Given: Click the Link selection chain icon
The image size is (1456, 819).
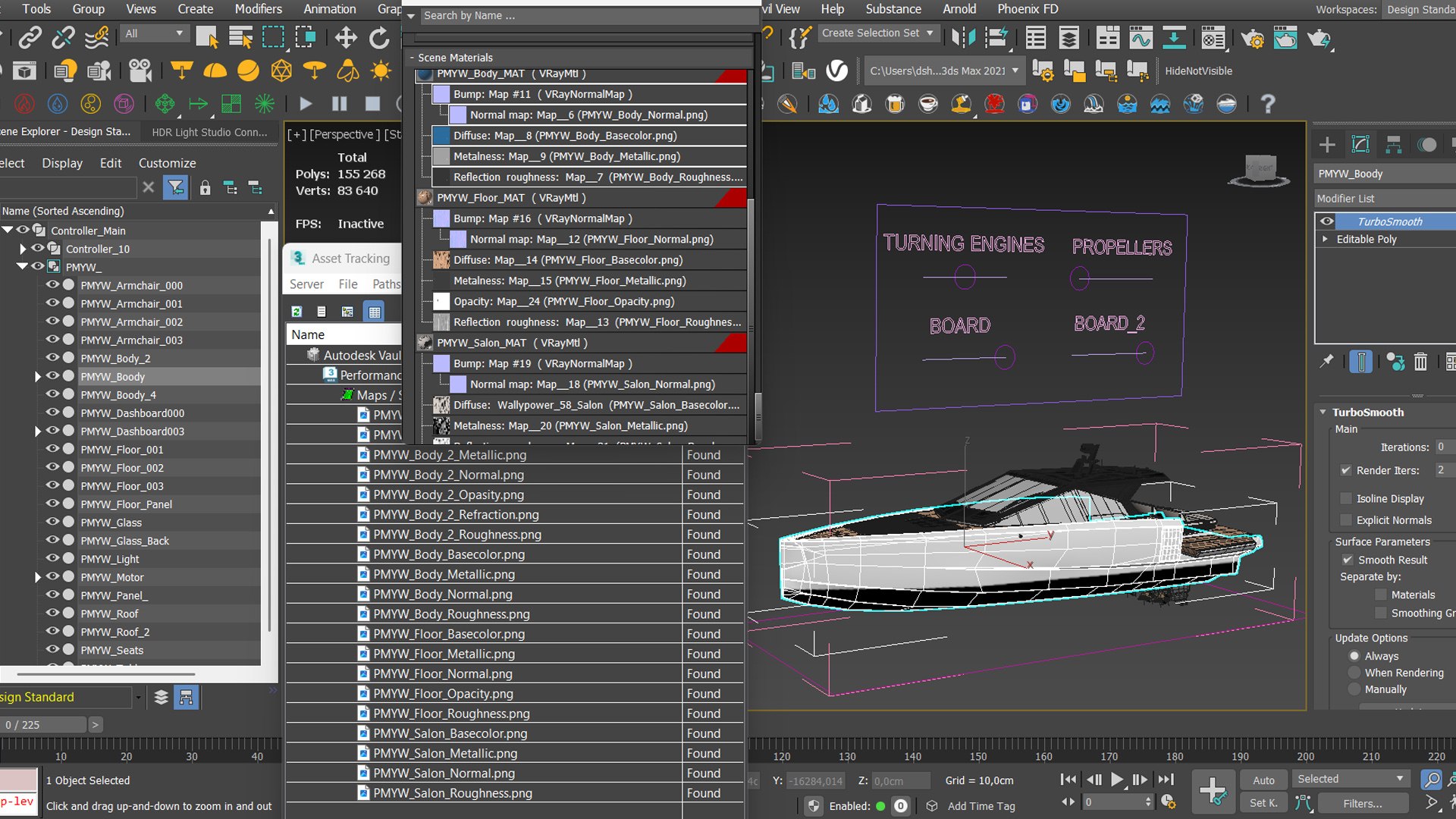Looking at the screenshot, I should coord(30,37).
